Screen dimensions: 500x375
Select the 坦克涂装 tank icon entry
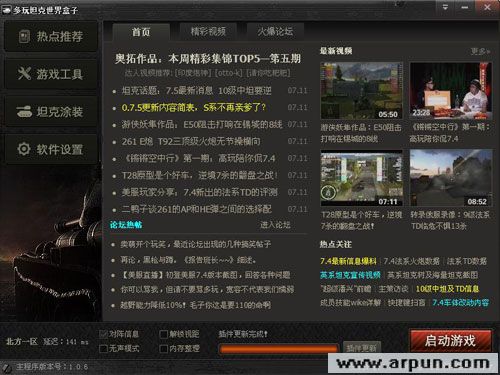pos(51,112)
